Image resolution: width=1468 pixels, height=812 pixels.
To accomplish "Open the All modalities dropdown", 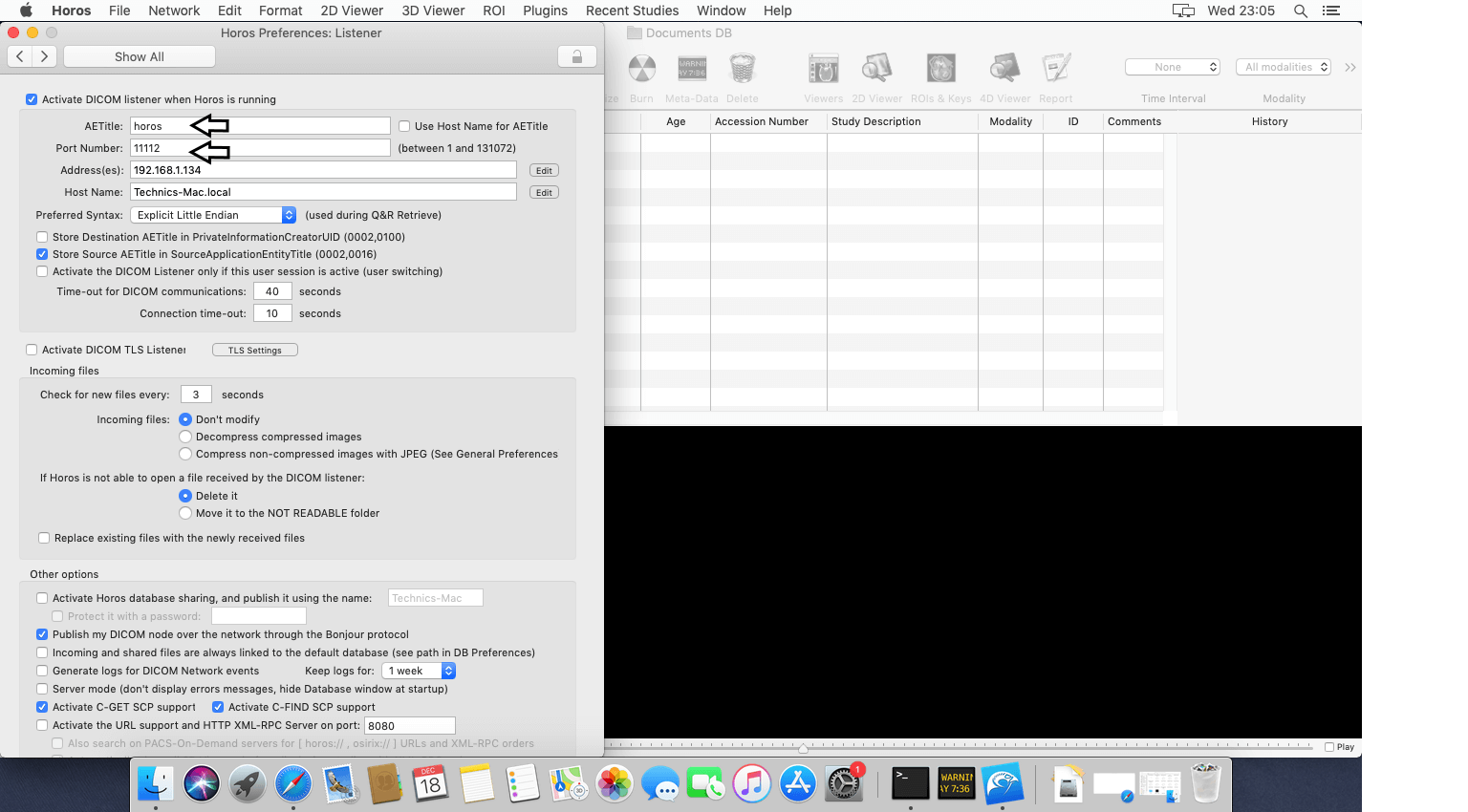I will (1284, 67).
